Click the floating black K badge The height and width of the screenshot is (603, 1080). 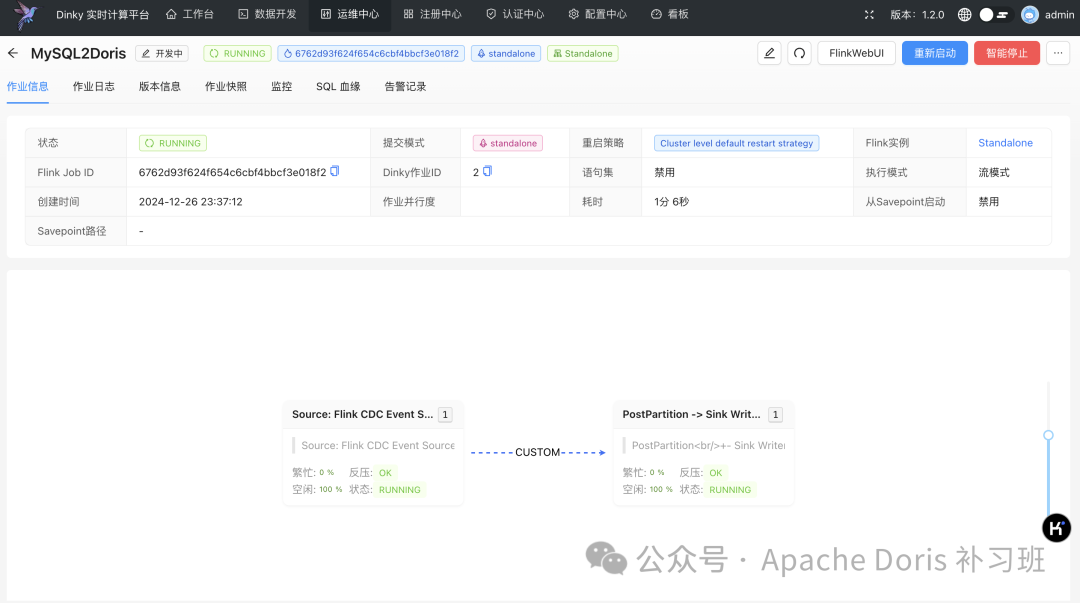pyautogui.click(x=1056, y=528)
